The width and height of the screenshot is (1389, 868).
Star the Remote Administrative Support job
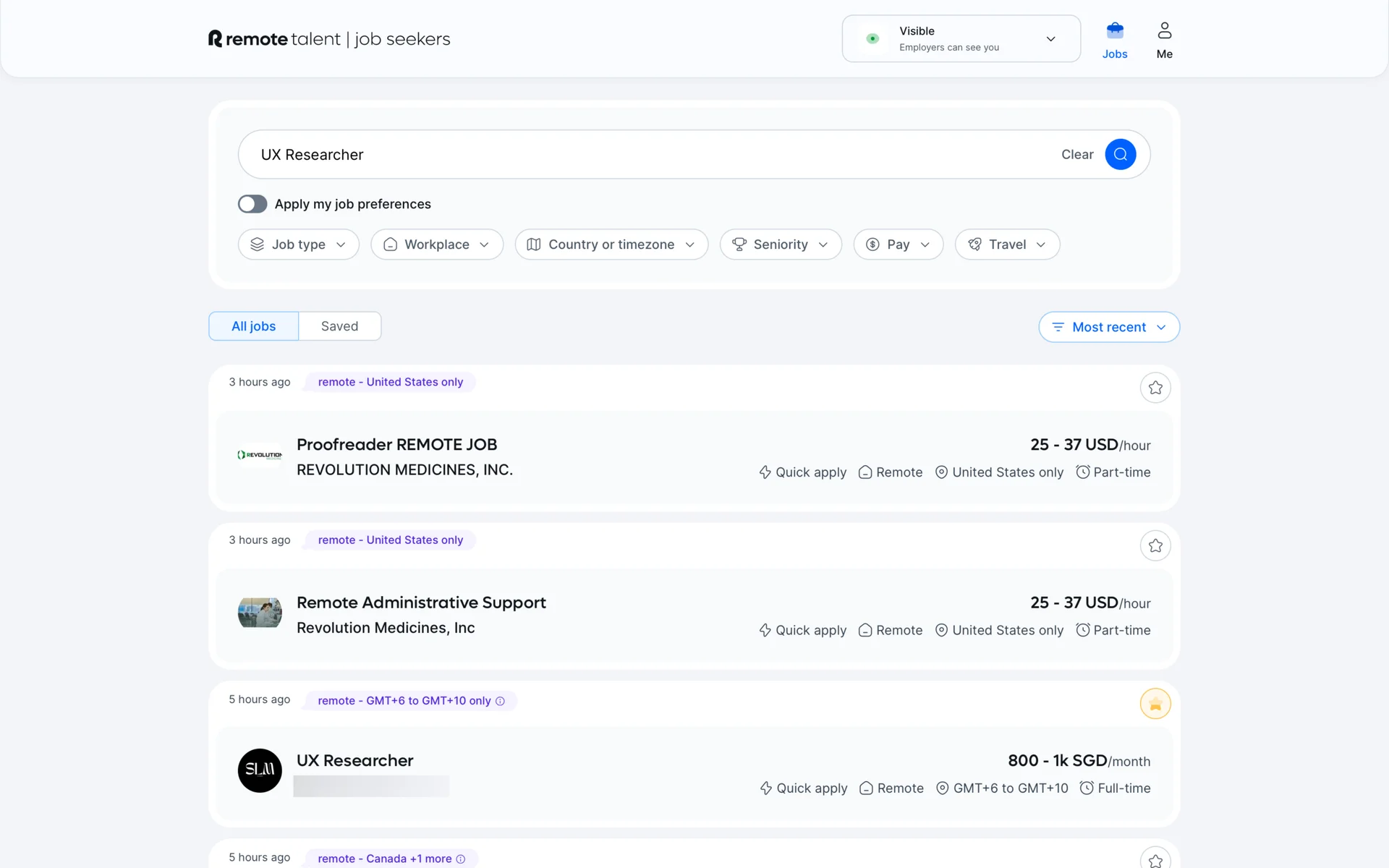point(1155,545)
